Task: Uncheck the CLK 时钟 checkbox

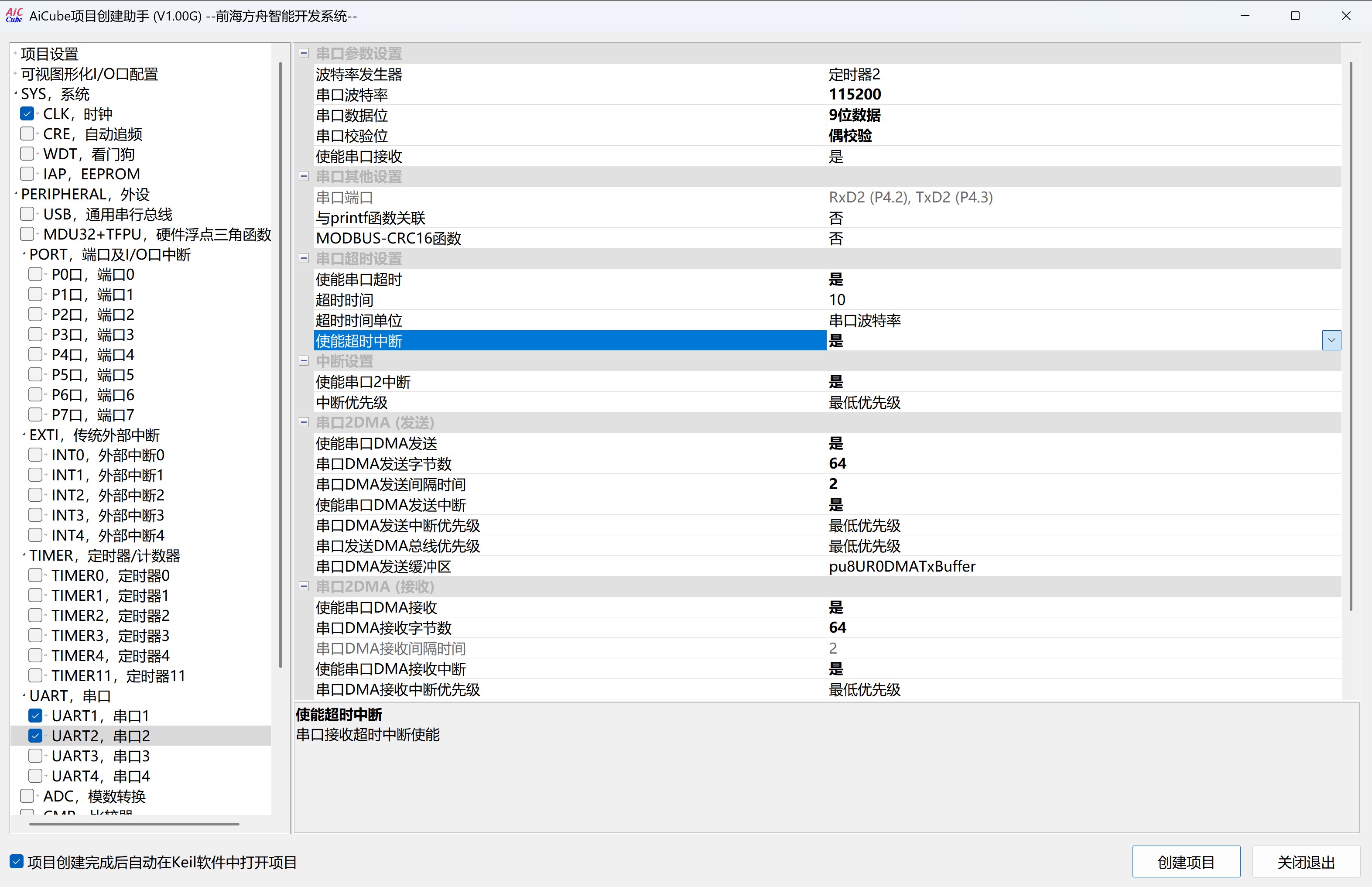Action: point(27,114)
